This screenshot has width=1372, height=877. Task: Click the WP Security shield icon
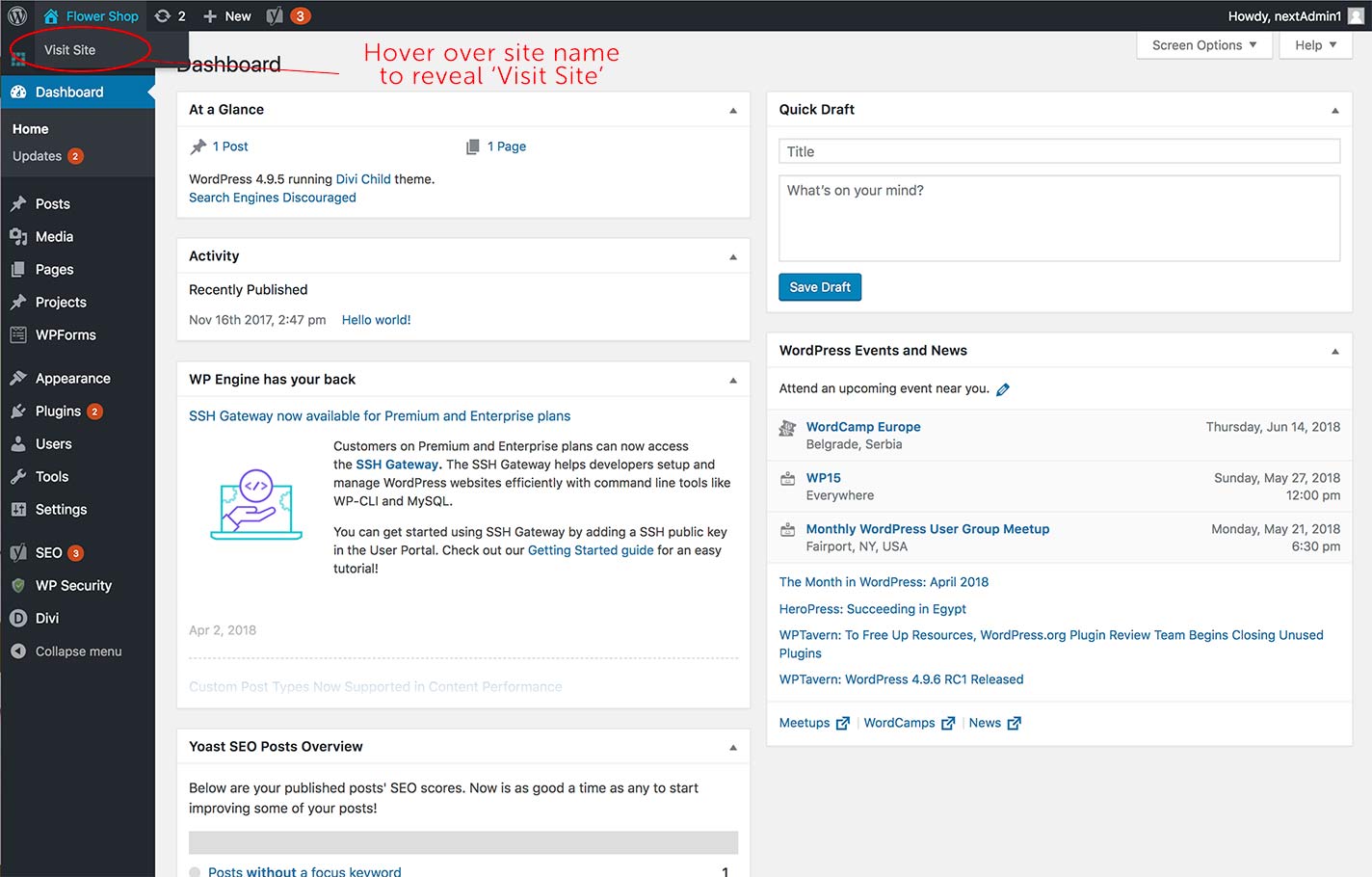(18, 585)
